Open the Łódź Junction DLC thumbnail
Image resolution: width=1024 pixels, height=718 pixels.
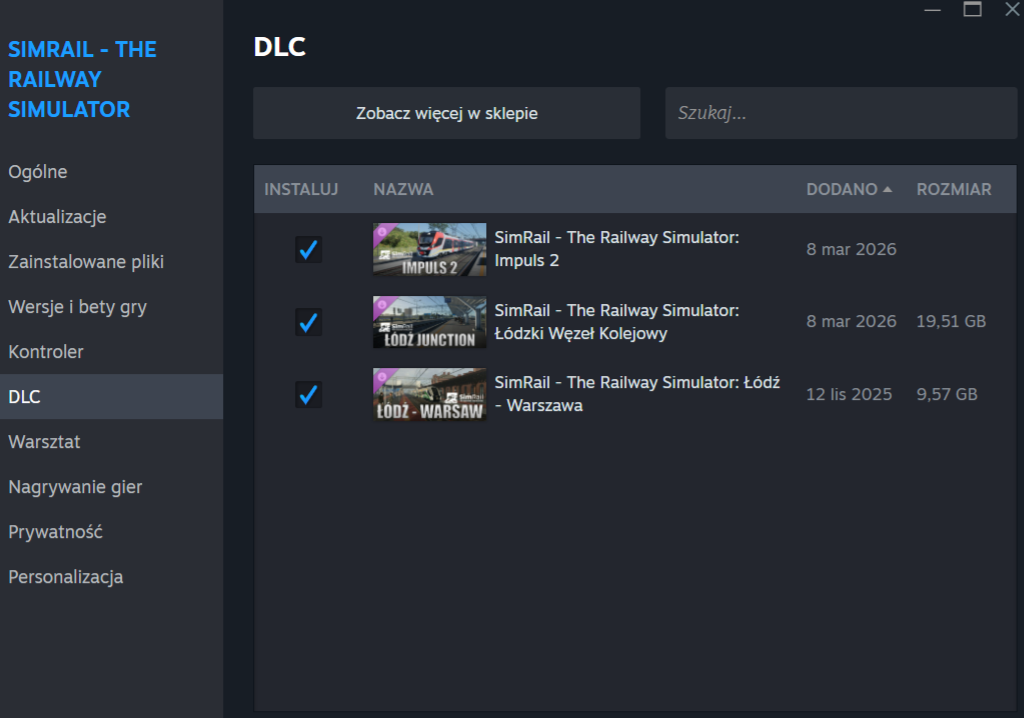(430, 322)
